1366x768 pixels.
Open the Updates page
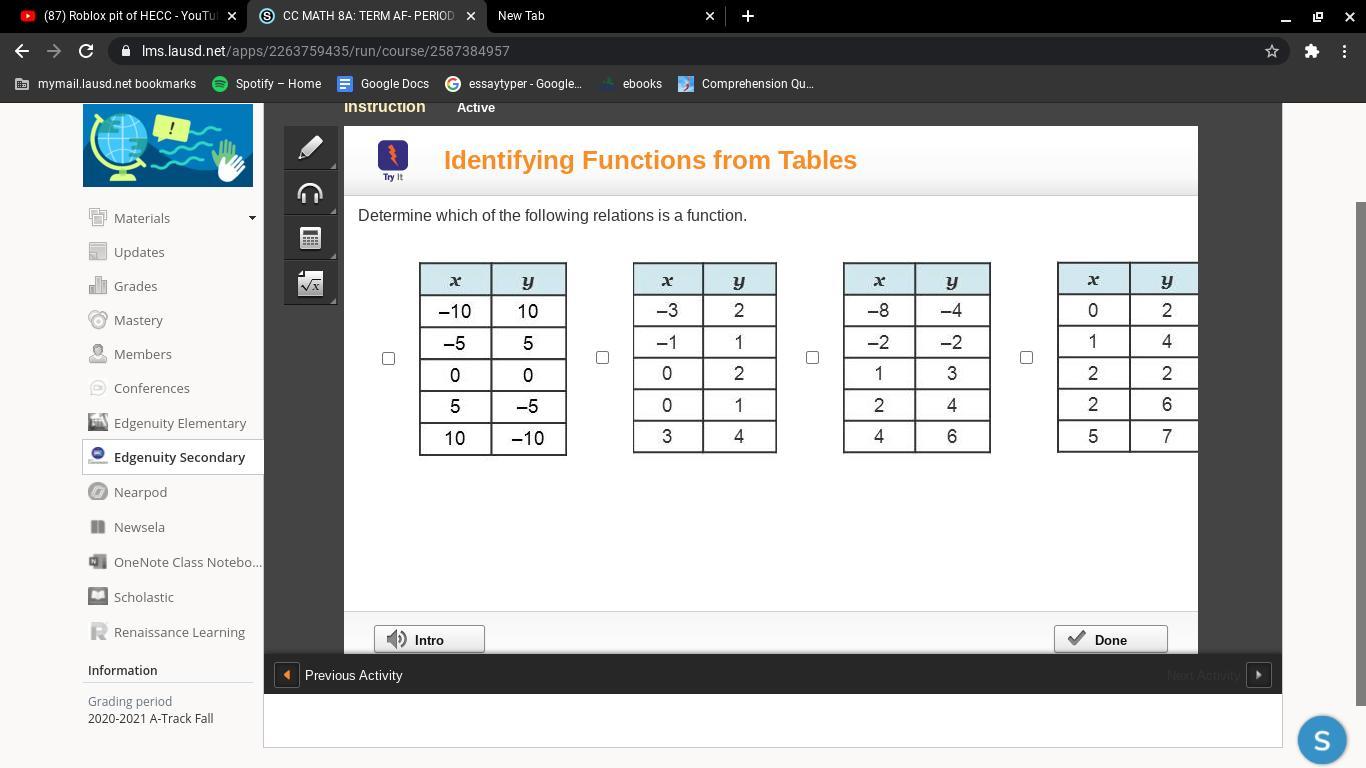(139, 252)
